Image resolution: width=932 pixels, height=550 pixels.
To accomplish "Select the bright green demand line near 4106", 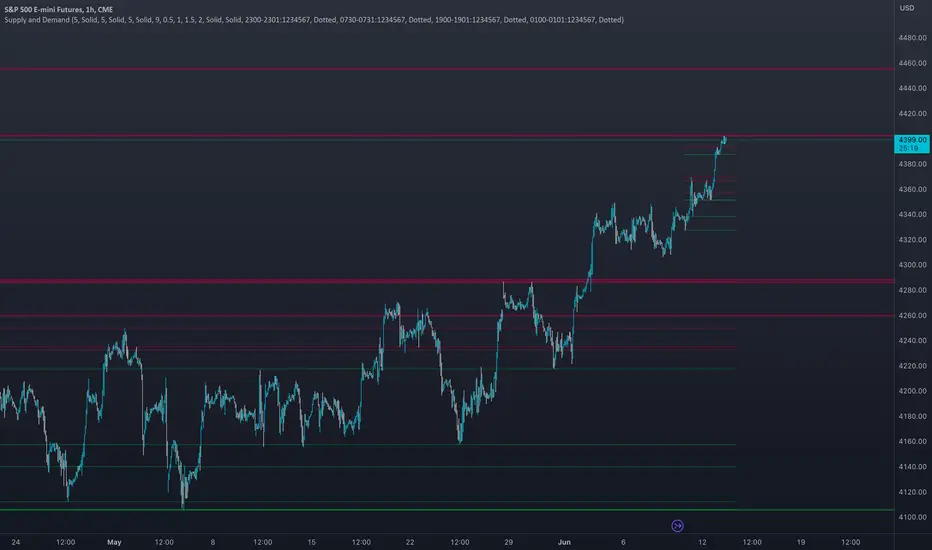I will coord(447,510).
